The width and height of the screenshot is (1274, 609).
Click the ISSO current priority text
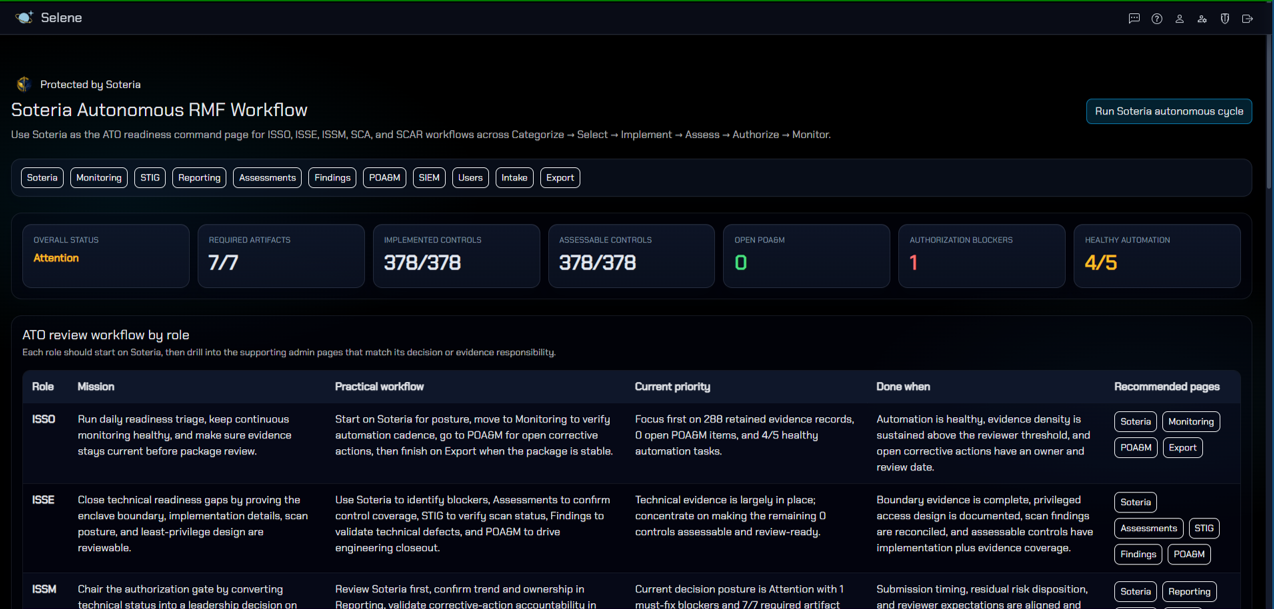744,435
